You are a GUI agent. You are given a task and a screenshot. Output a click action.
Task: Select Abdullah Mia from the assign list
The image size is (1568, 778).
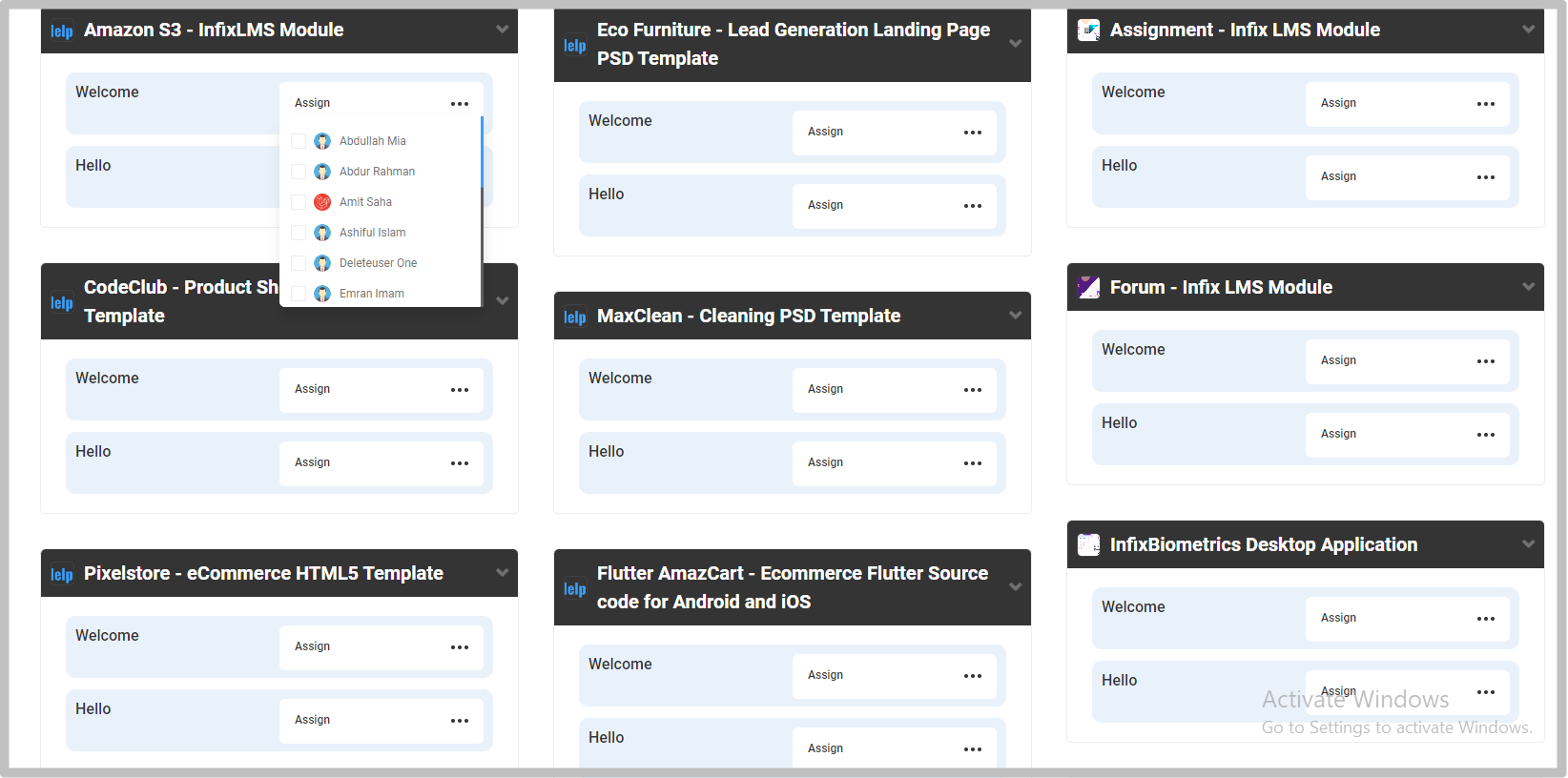point(372,141)
